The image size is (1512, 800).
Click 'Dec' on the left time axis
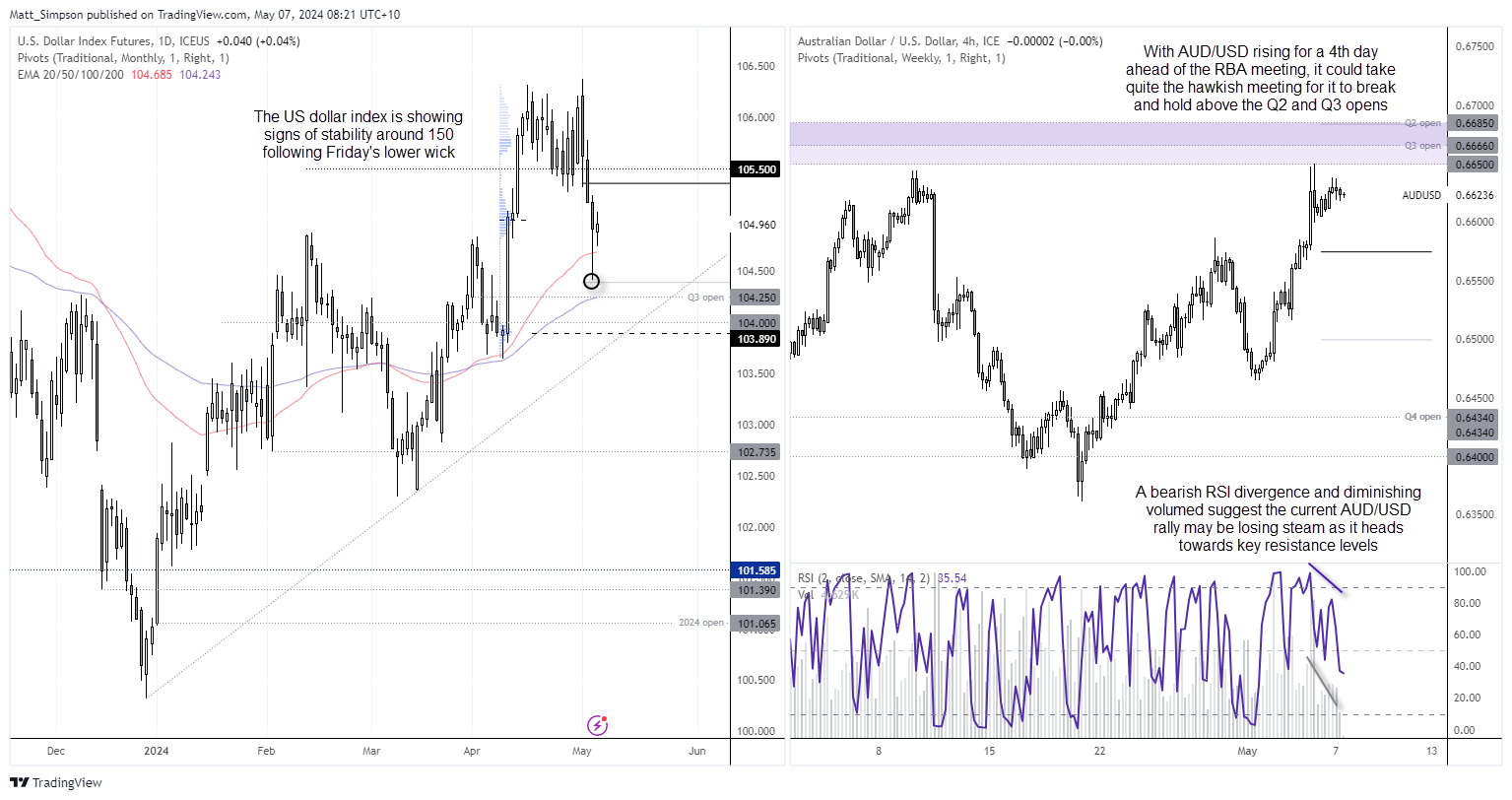pos(56,751)
